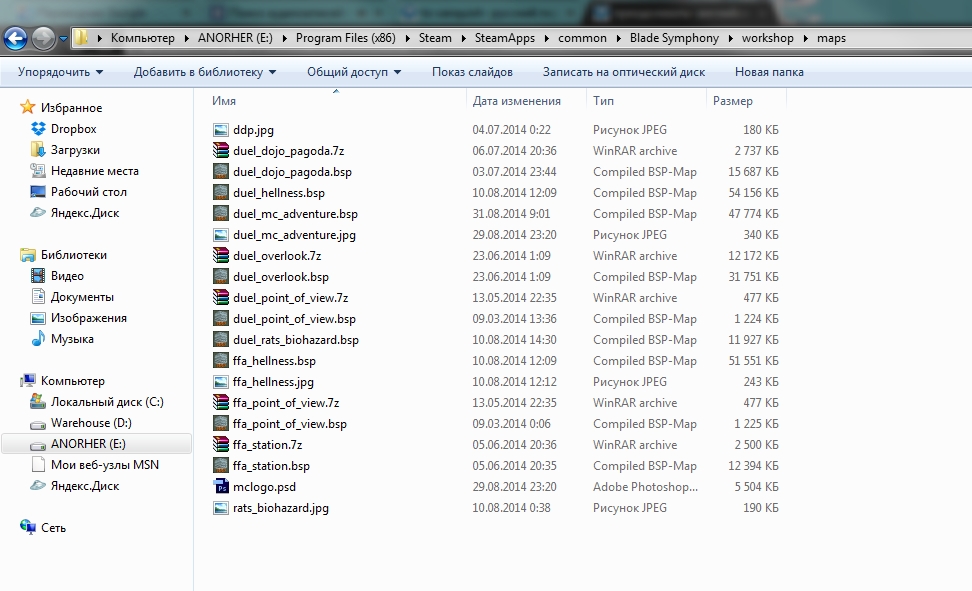Click the Музыка library icon
Viewport: 972px width, 591px height.
[x=38, y=339]
